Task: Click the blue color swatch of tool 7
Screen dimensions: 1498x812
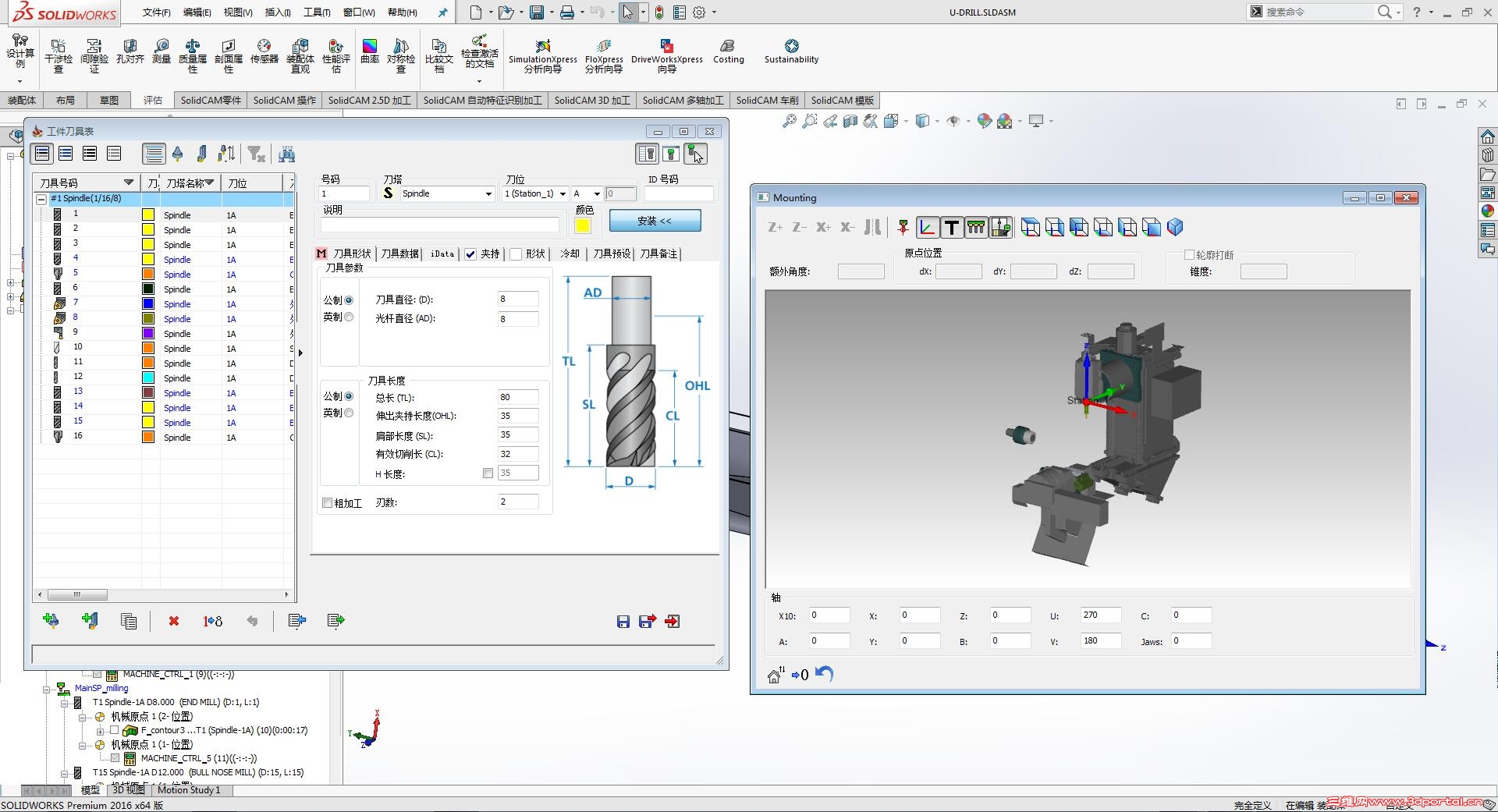Action: click(x=148, y=304)
